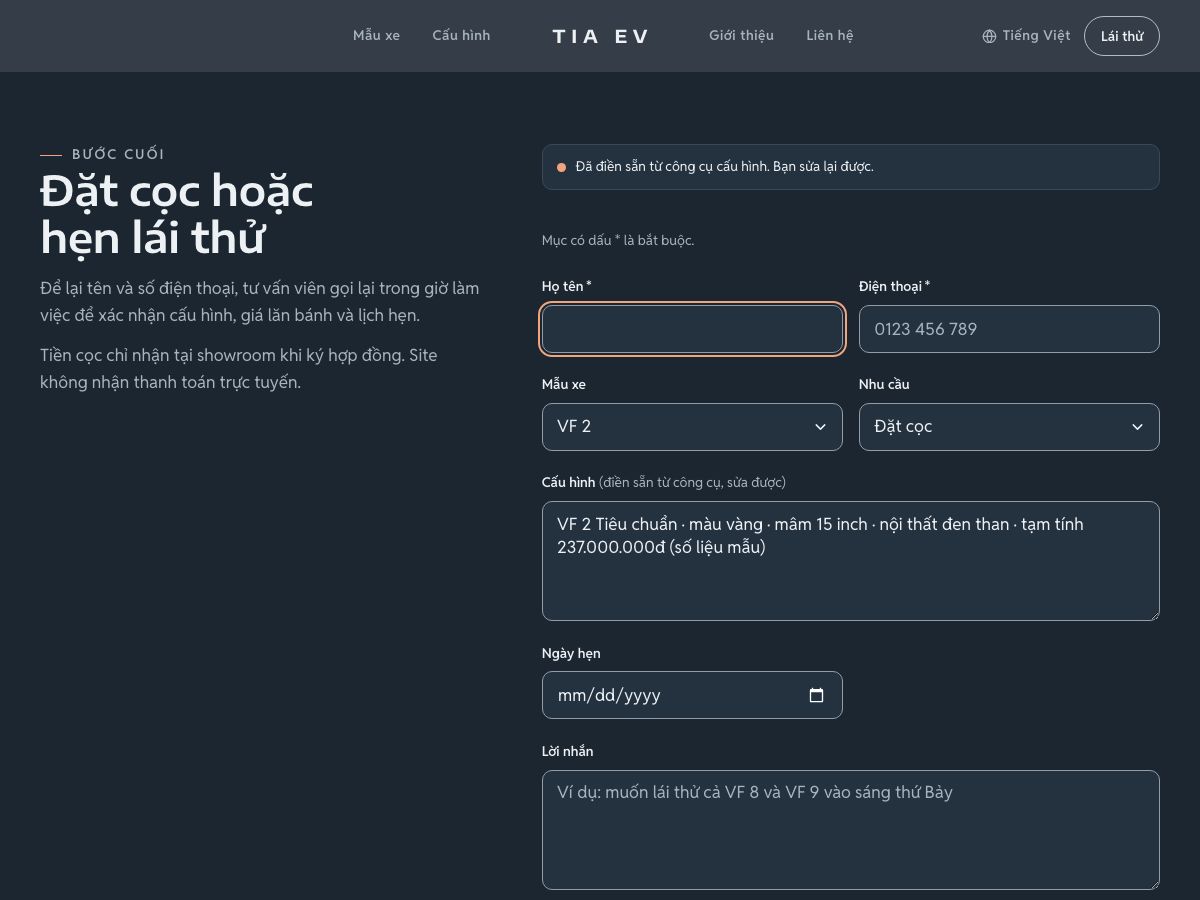Screen dimensions: 1200x900
Task: Click the 'Ngày hẹn' field label
Action: pos(571,653)
